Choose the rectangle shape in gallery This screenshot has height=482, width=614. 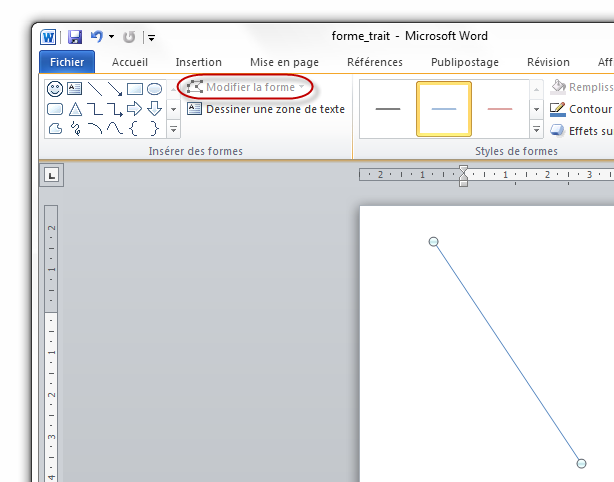click(135, 89)
